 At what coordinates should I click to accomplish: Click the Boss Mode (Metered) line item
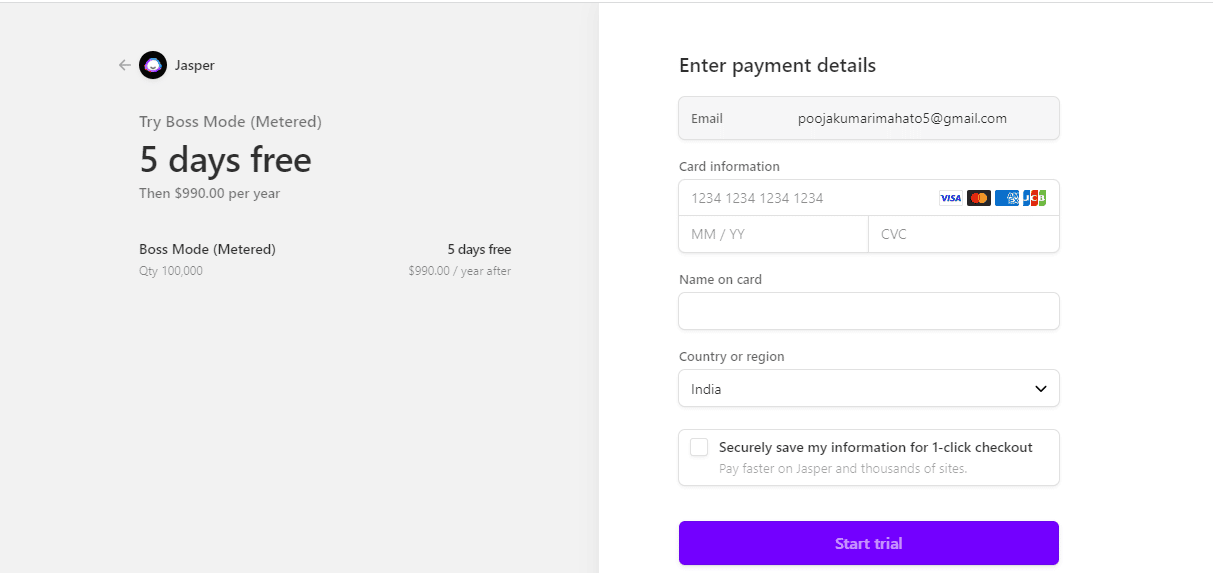[x=325, y=259]
